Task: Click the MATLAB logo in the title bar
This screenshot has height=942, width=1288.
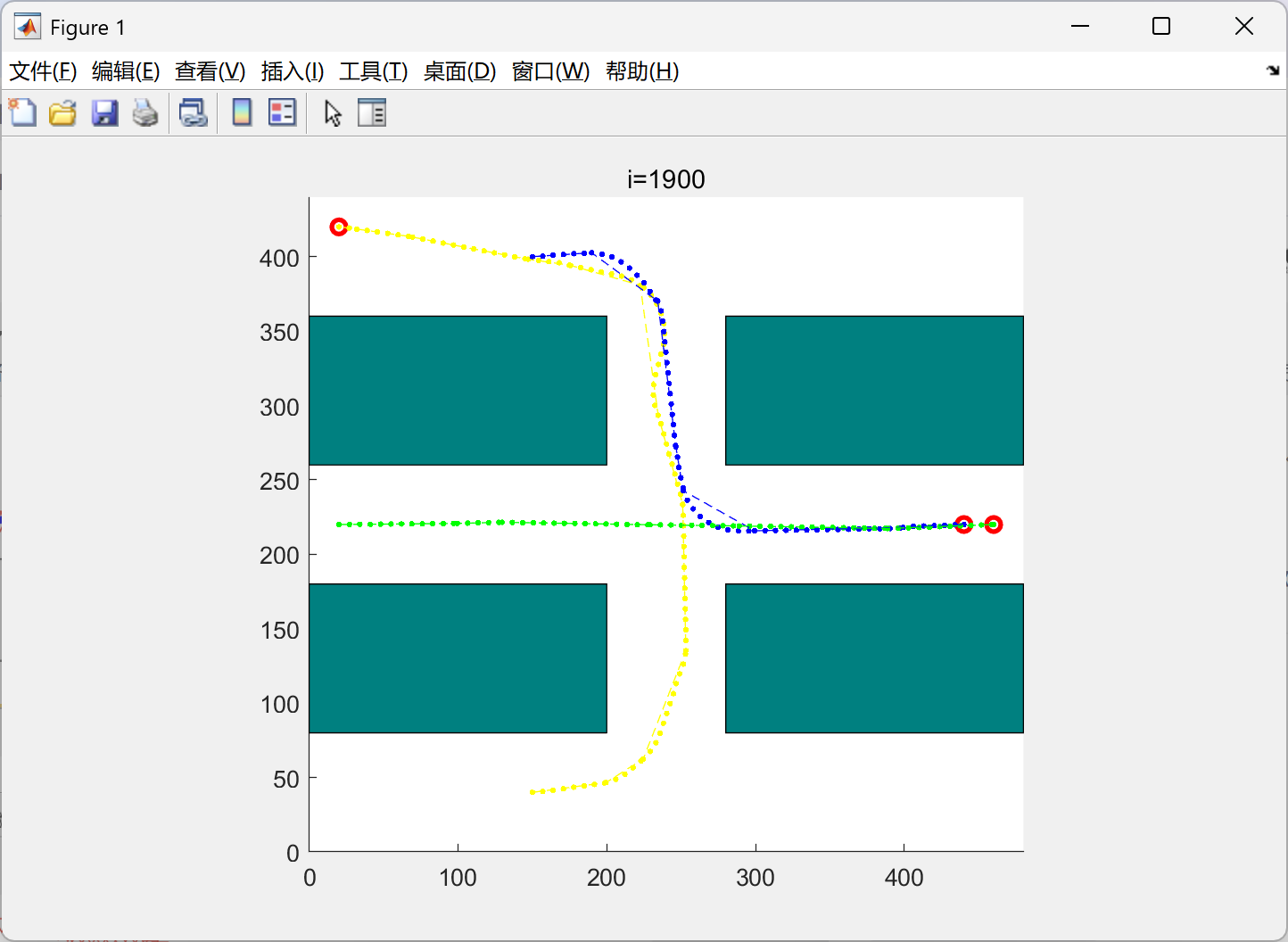Action: (28, 27)
